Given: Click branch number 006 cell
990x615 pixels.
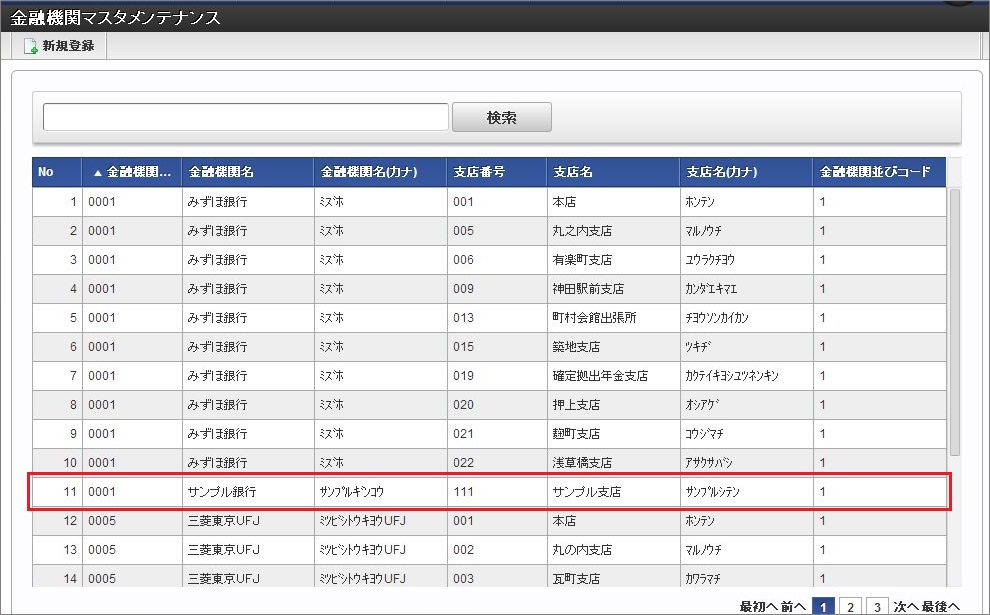Looking at the screenshot, I should pyautogui.click(x=497, y=260).
